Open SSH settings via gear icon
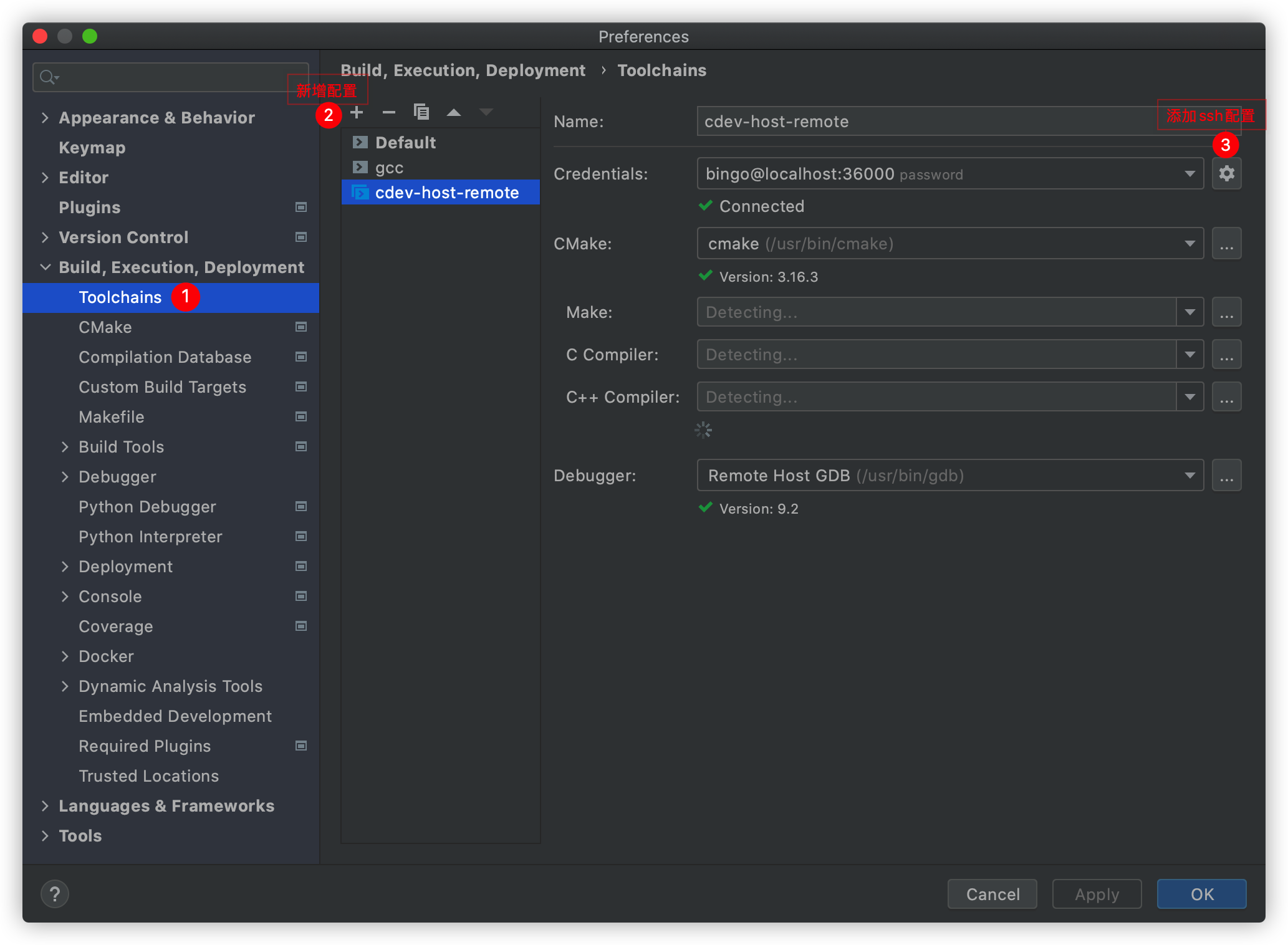The height and width of the screenshot is (945, 1288). (1226, 174)
